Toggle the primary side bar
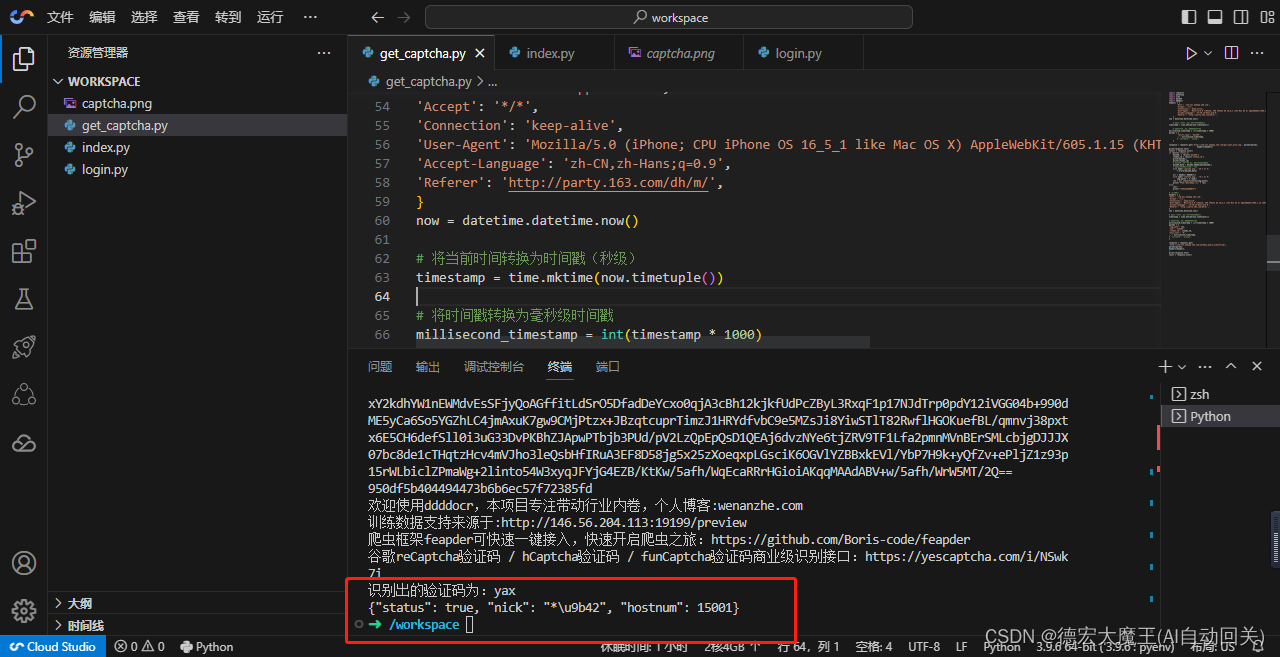The width and height of the screenshot is (1280, 657). [x=1189, y=17]
